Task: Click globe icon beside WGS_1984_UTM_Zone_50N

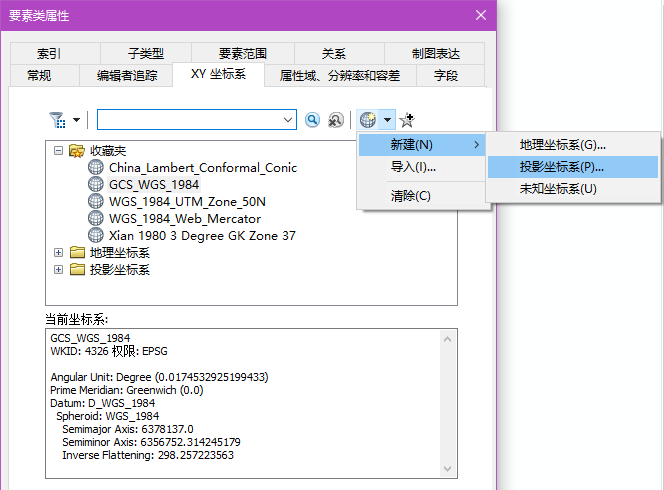Action: (x=96, y=201)
